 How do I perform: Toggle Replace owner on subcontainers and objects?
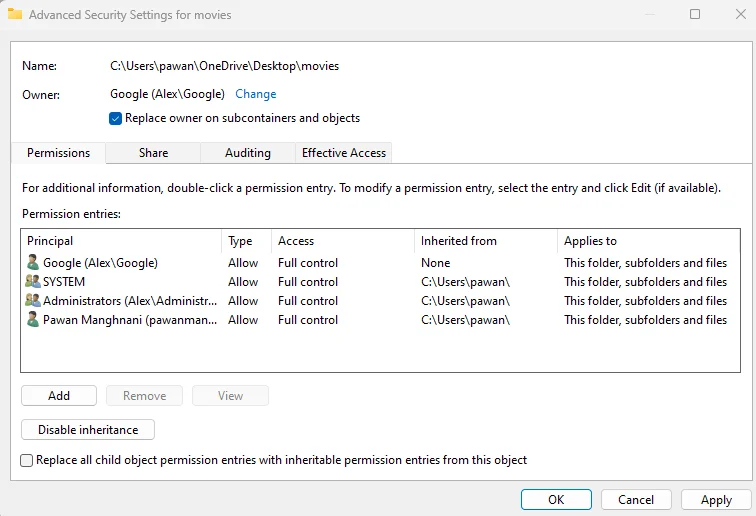pyautogui.click(x=115, y=118)
